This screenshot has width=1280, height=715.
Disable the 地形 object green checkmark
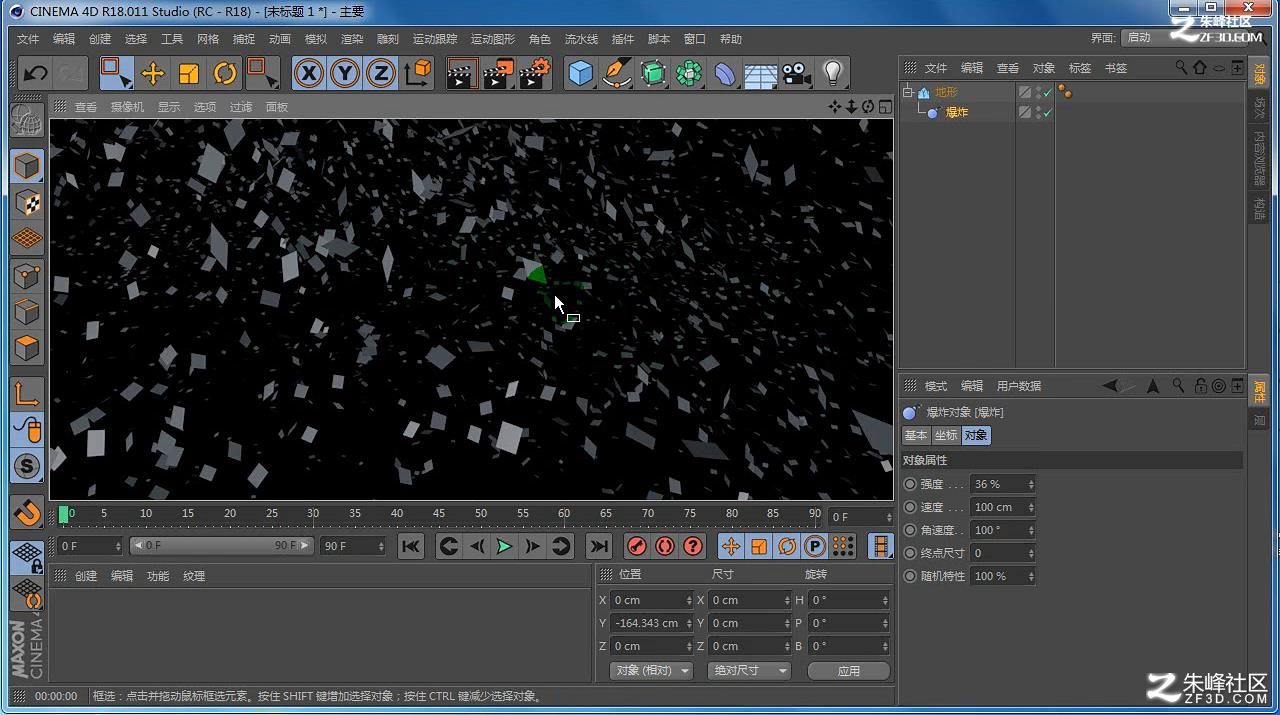(x=1047, y=92)
